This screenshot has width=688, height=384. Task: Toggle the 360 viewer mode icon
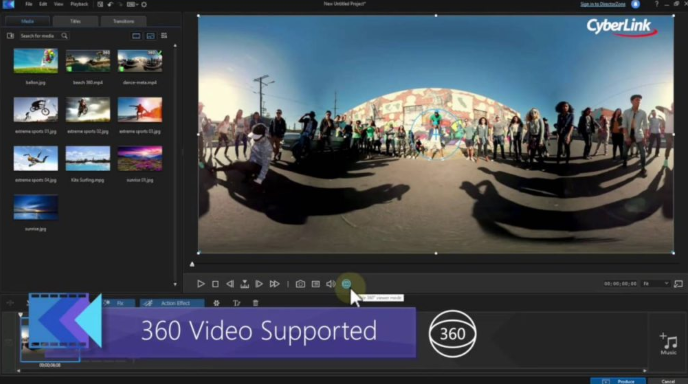click(346, 284)
